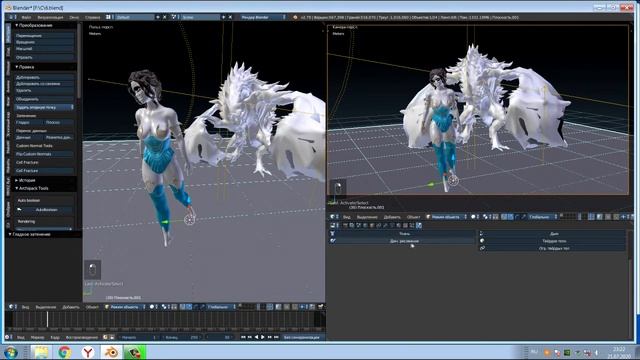Click the Гладко shading button
This screenshot has width=640, height=360.
tap(29, 122)
